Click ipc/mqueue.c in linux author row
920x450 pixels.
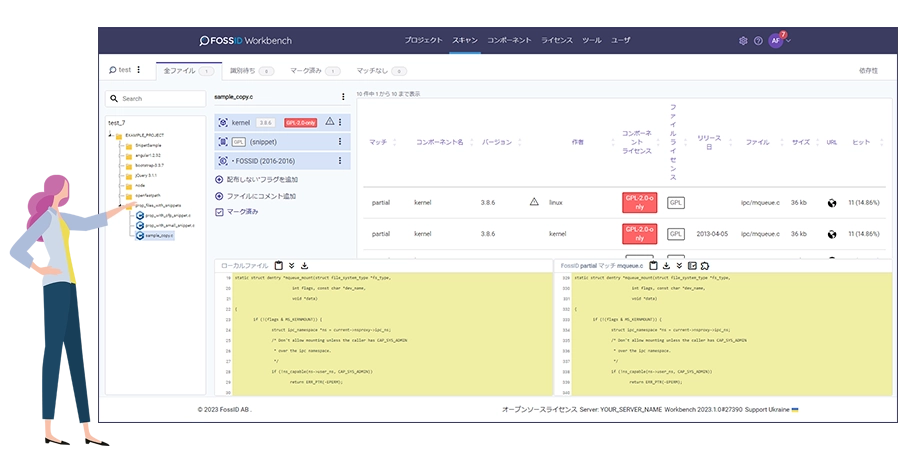(760, 203)
